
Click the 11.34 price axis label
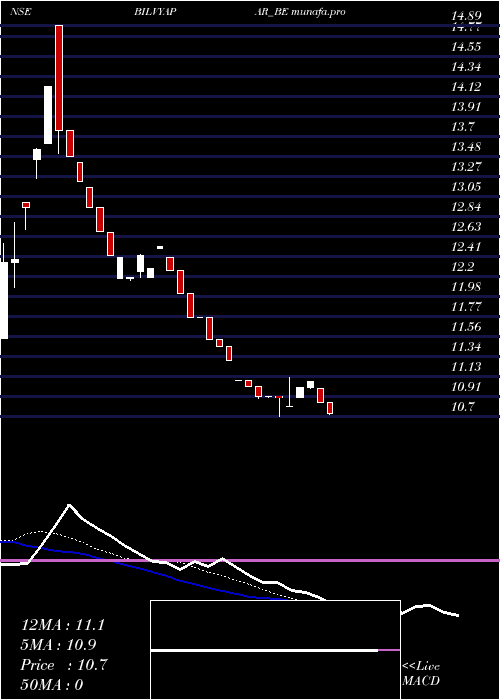[466, 346]
